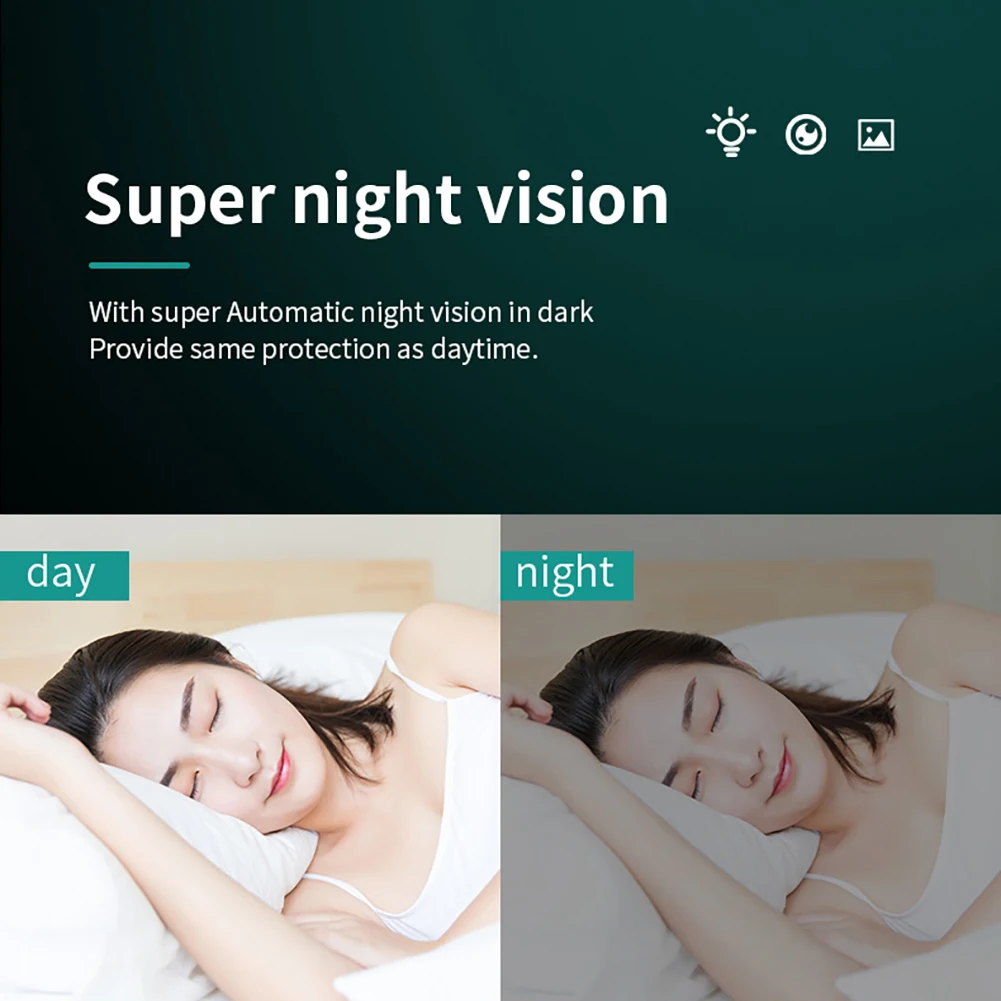The image size is (1001, 1001).
Task: Click the word "night" in the large heading
Action: [x=377, y=203]
